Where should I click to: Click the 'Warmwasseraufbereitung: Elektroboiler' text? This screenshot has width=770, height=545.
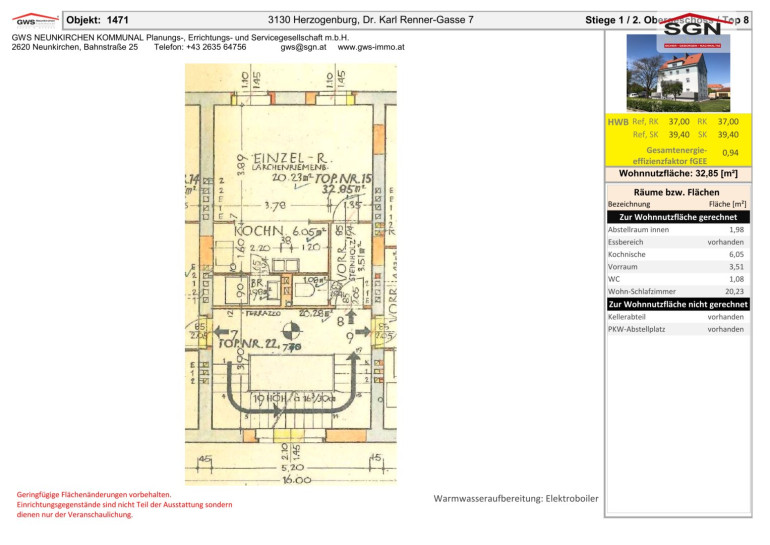click(516, 498)
